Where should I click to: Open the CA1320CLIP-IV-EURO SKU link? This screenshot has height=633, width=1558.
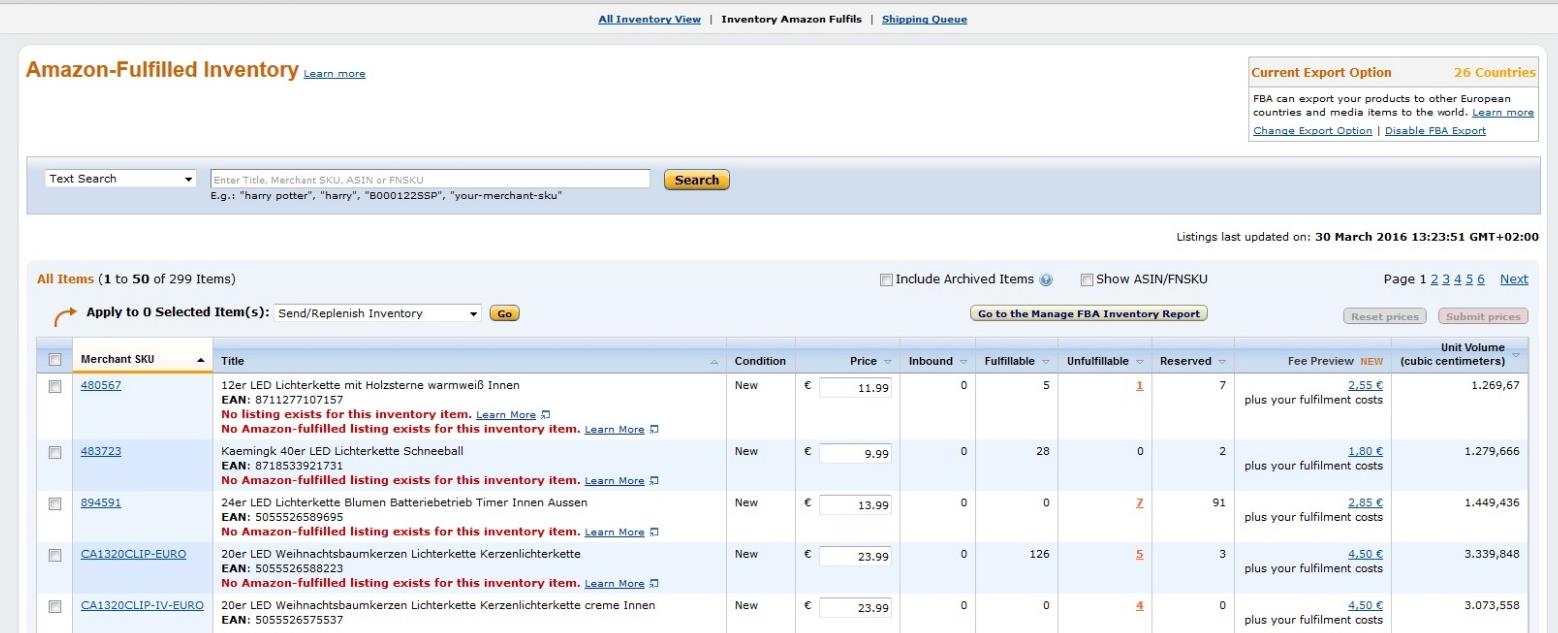142,605
